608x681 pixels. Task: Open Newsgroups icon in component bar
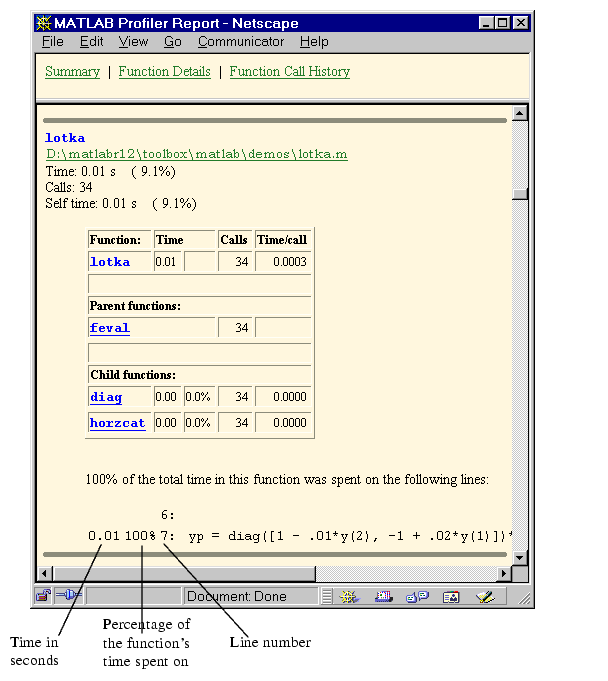(x=416, y=596)
